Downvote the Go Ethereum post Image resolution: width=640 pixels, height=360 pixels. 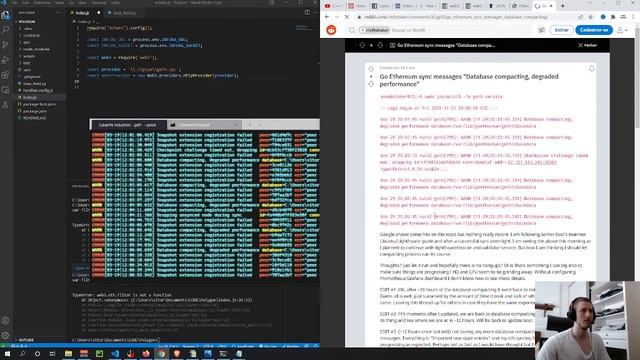coord(371,84)
